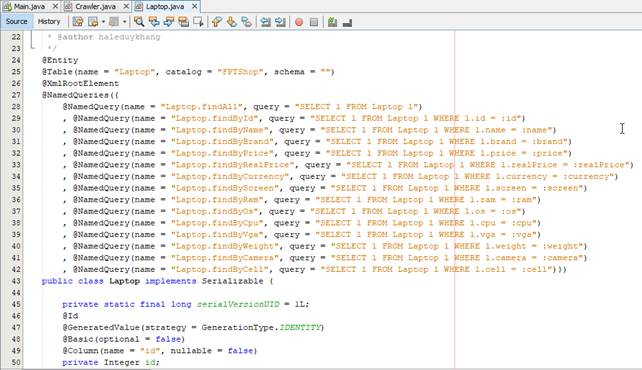Screen dimensions: 642x370
Task: Open the Forward history dropdown arrow
Action: click(124, 22)
